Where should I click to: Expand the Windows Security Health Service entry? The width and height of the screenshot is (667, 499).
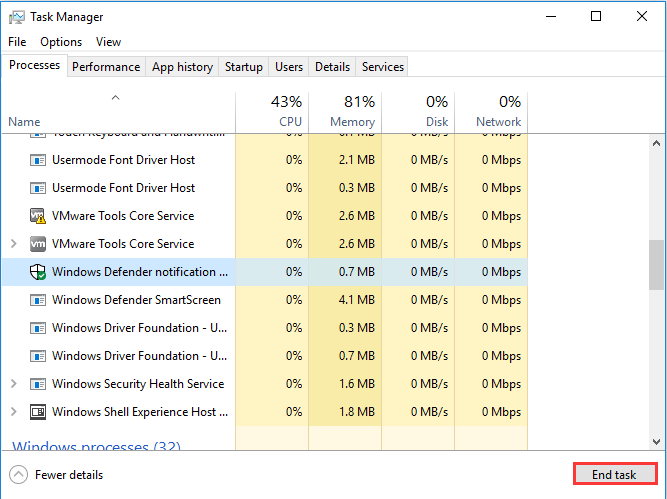pos(13,384)
